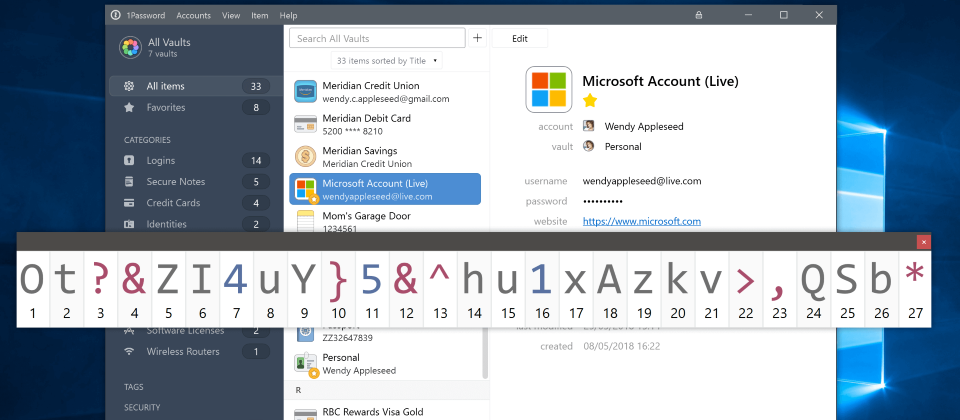Click into the Search All Vaults field
This screenshot has width=960, height=420.
(377, 38)
